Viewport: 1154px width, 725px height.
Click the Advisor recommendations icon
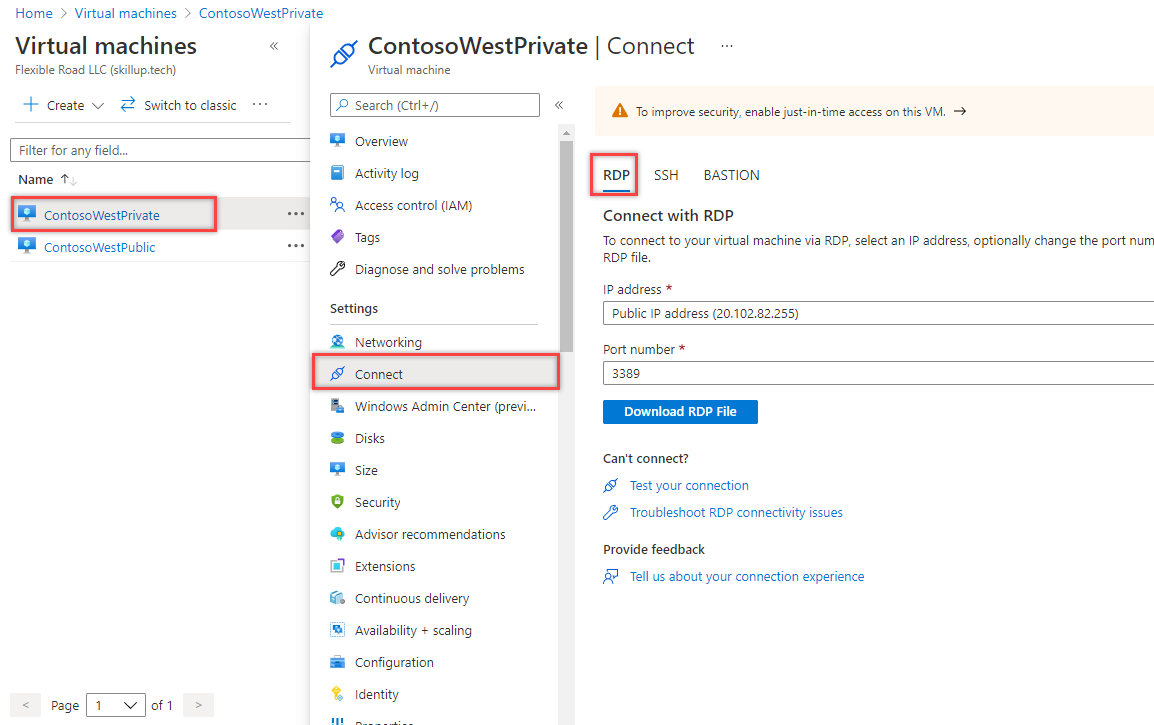[x=338, y=534]
